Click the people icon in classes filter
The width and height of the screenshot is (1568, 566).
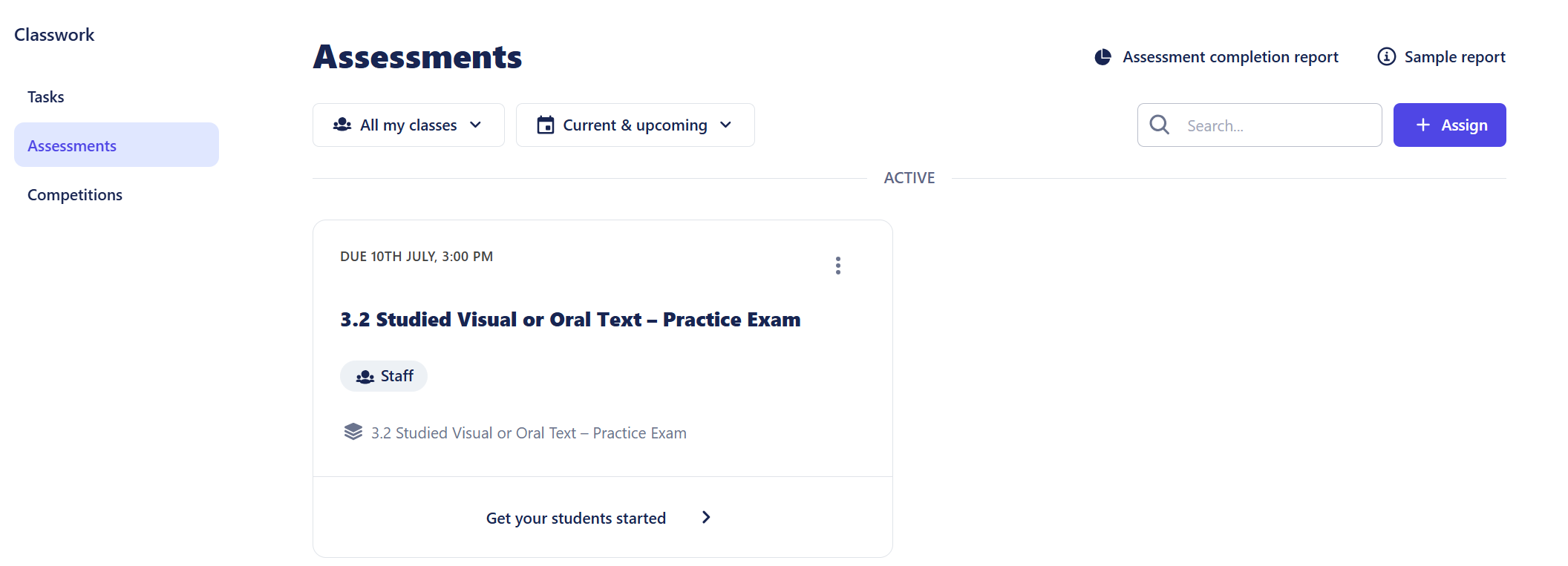tap(342, 125)
